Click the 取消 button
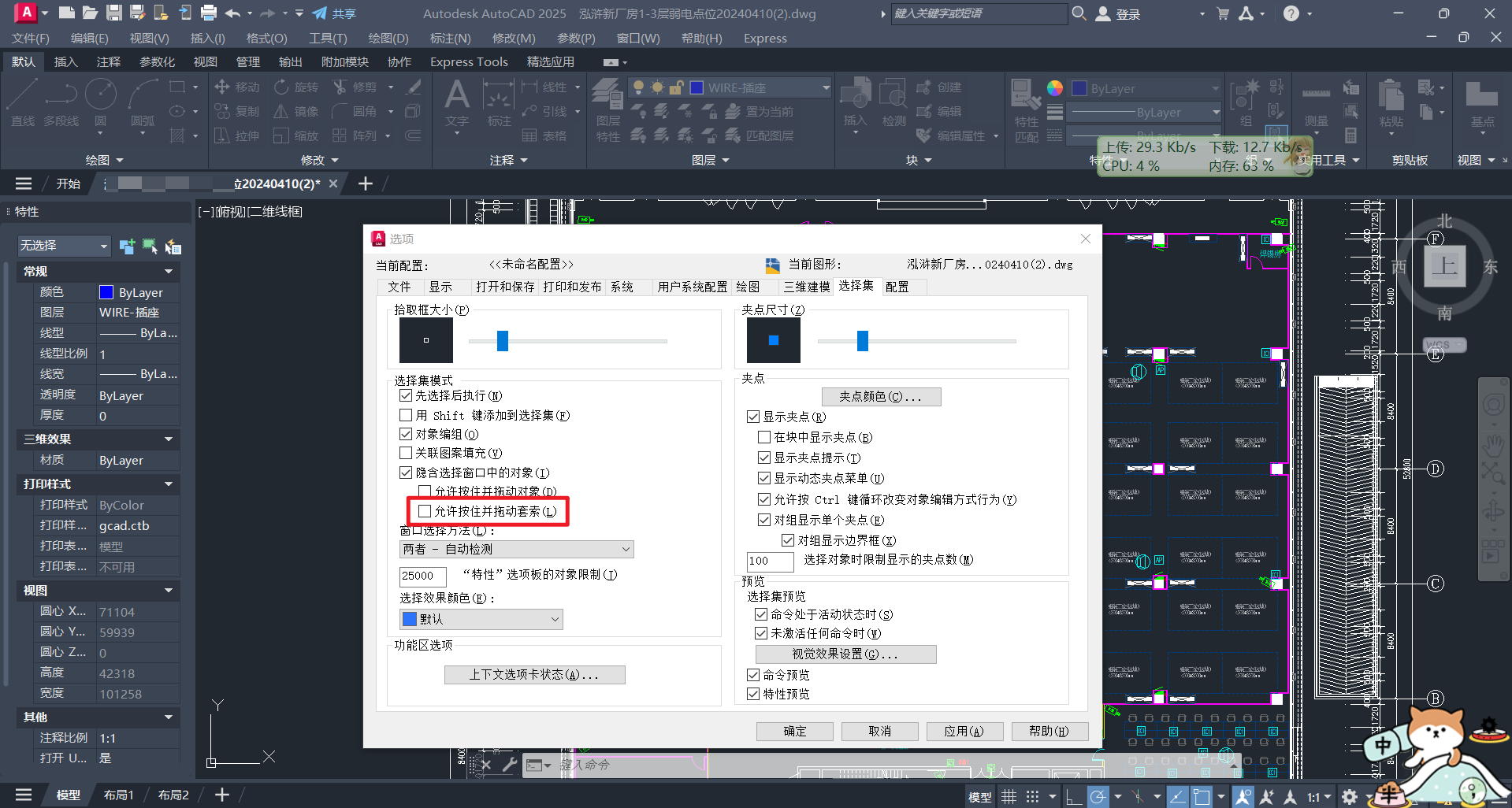This screenshot has width=1512, height=808. point(880,731)
